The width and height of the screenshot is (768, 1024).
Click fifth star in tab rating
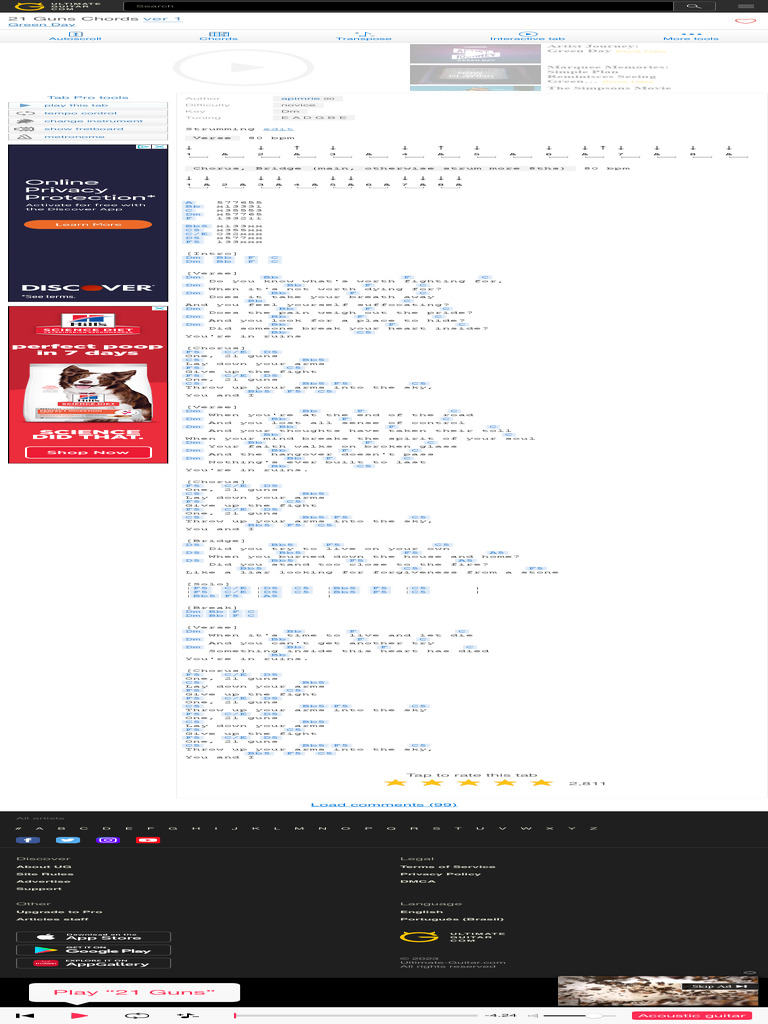tap(541, 782)
